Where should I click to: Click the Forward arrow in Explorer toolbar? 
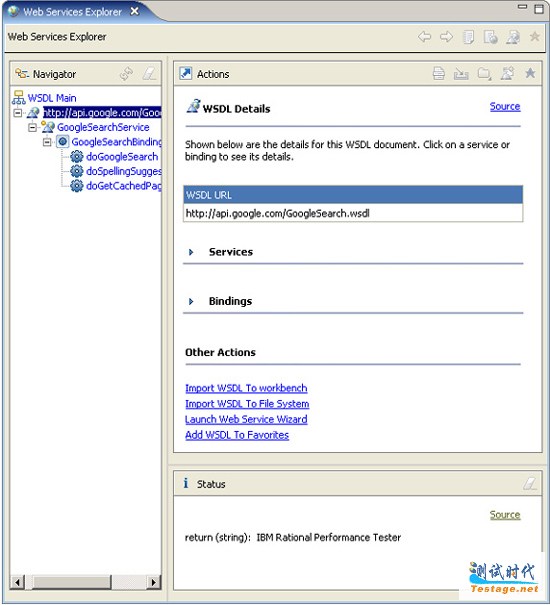click(447, 37)
